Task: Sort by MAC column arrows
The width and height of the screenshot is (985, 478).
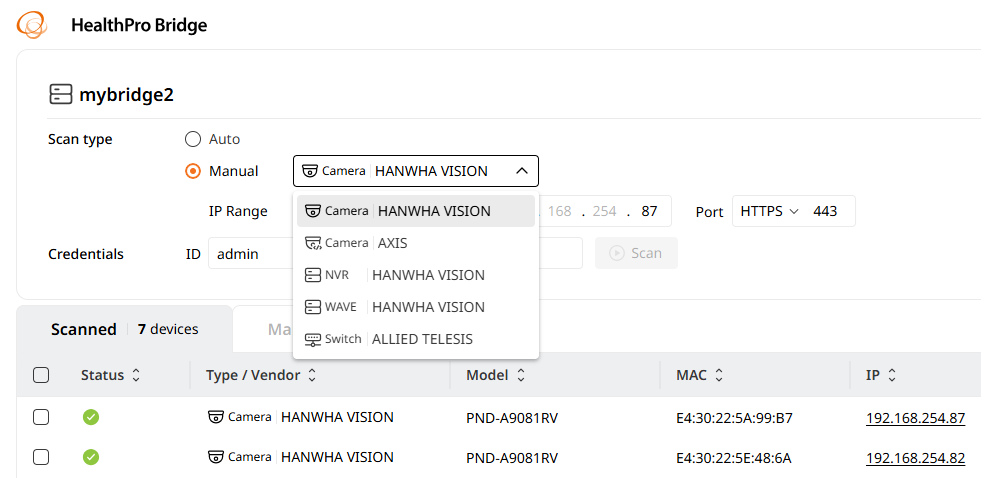Action: (719, 376)
